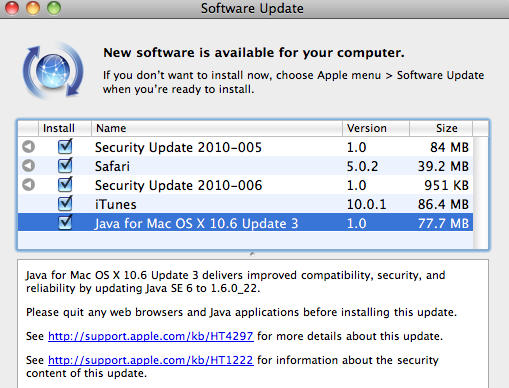The image size is (509, 388).
Task: Sort updates by Size column header
Action: coord(441,128)
